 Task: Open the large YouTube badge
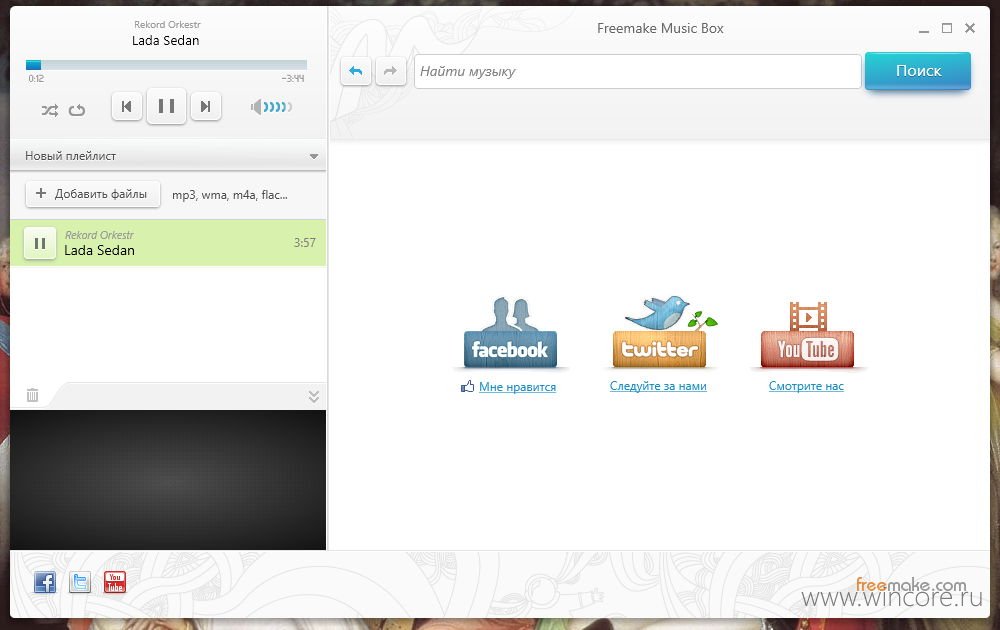point(807,334)
